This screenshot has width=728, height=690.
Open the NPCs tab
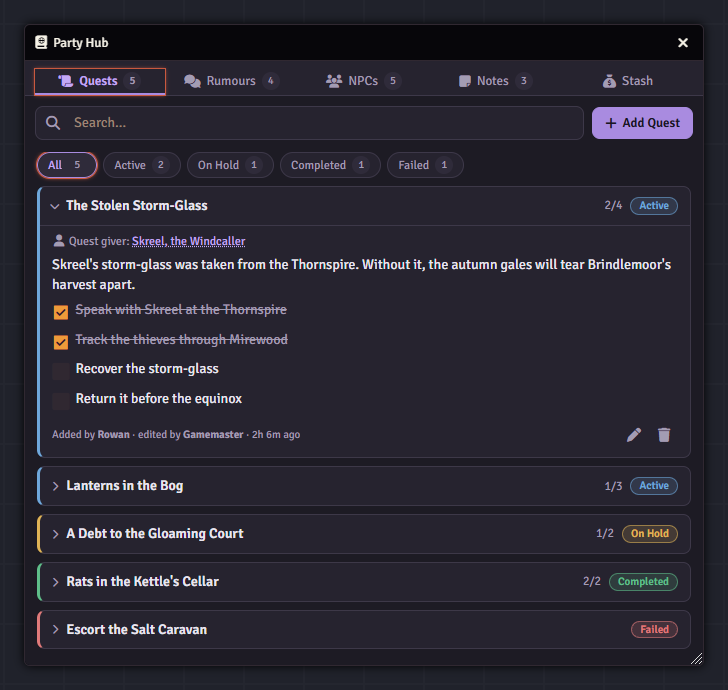coord(363,81)
